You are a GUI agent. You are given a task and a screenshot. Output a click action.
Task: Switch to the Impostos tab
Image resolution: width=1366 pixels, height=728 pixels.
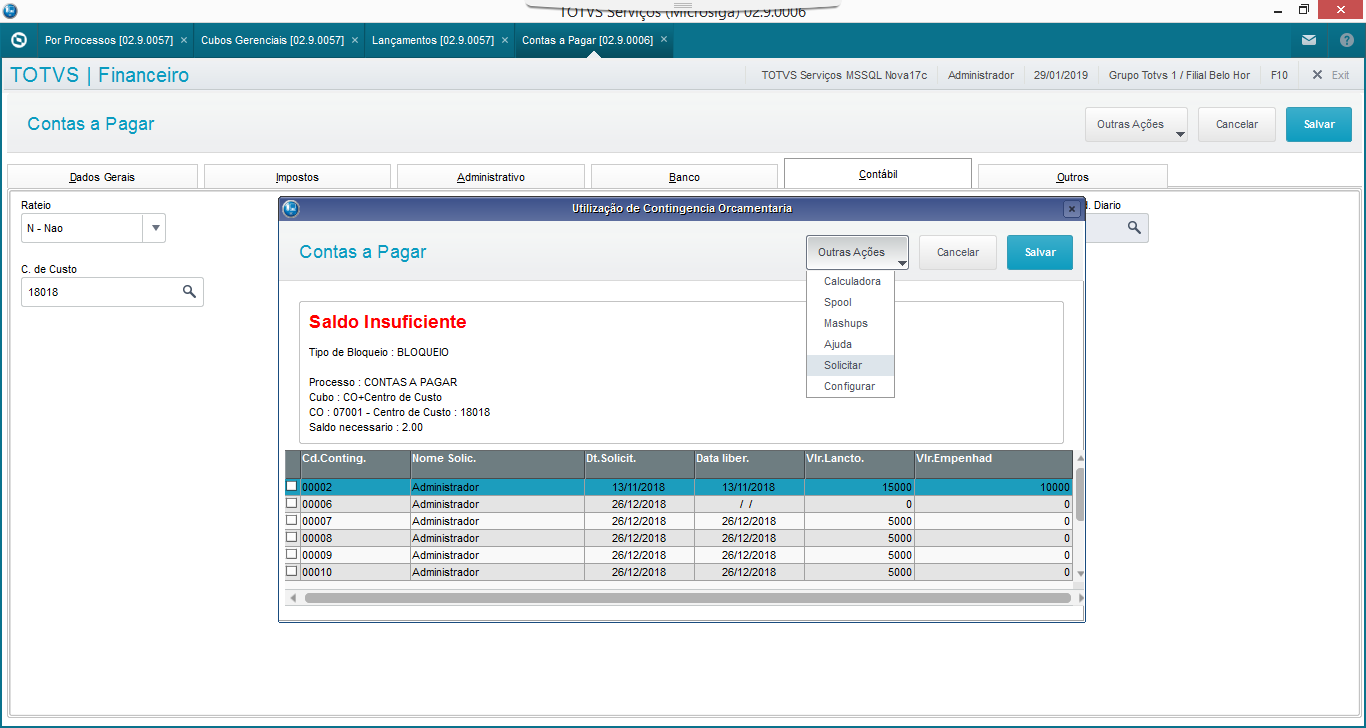297,177
